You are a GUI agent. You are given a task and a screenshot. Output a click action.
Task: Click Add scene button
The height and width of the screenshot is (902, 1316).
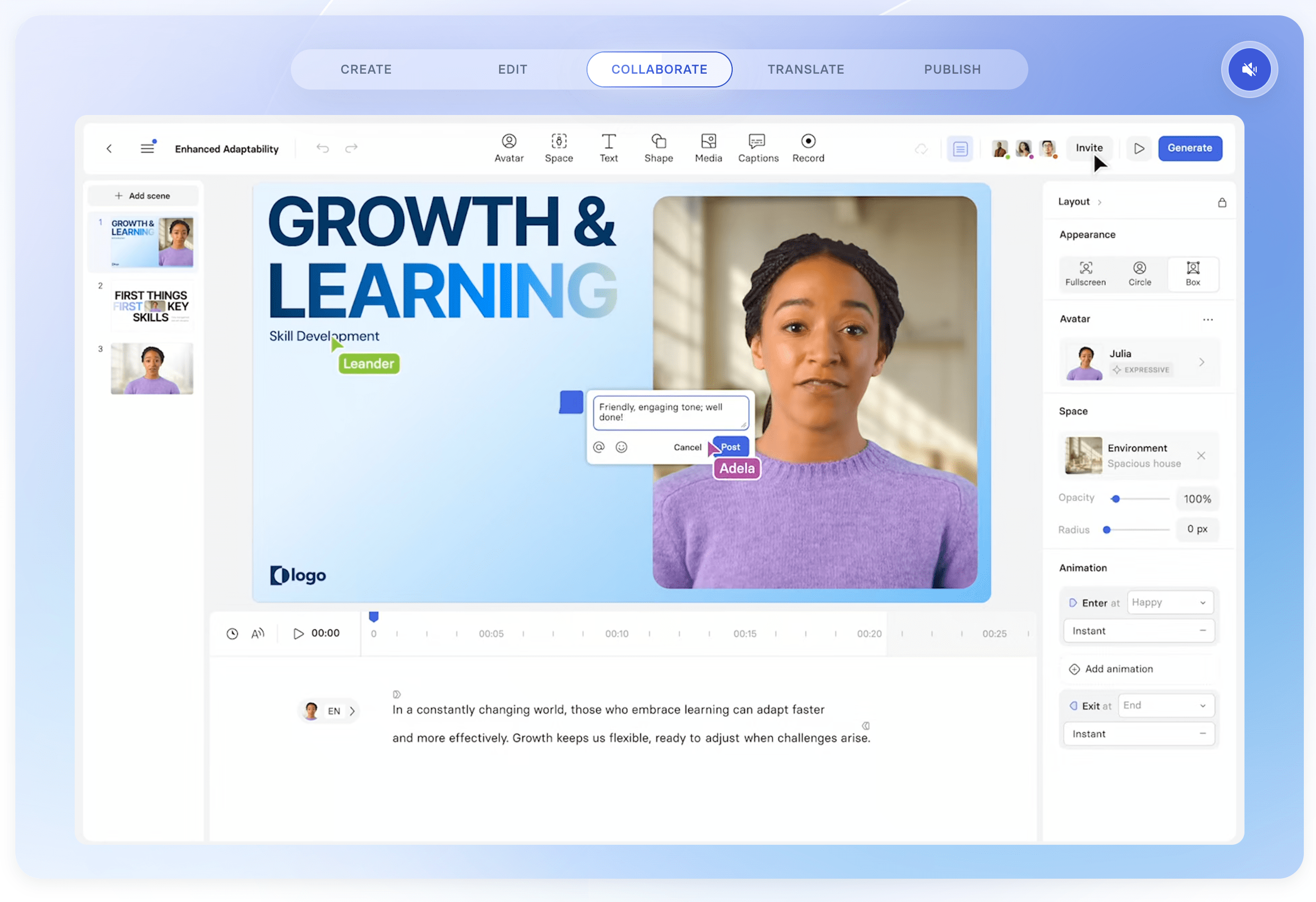point(143,196)
